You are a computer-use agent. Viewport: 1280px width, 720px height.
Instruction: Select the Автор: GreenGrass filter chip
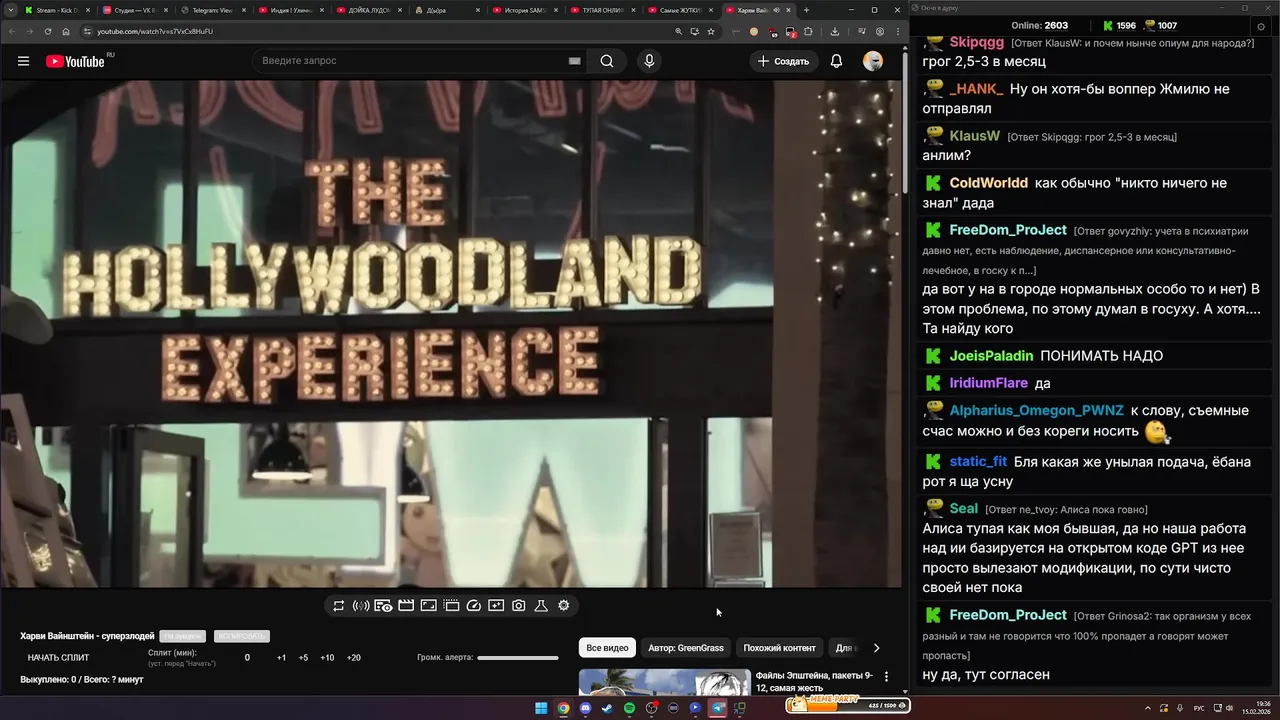(686, 648)
